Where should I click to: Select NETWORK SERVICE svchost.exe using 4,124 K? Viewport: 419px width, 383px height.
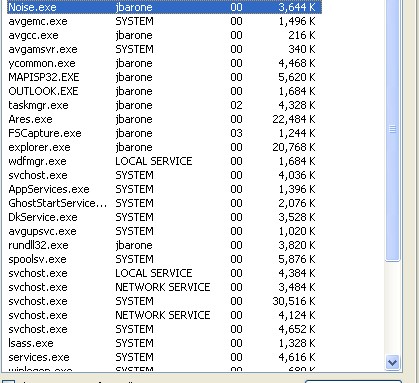[164, 315]
